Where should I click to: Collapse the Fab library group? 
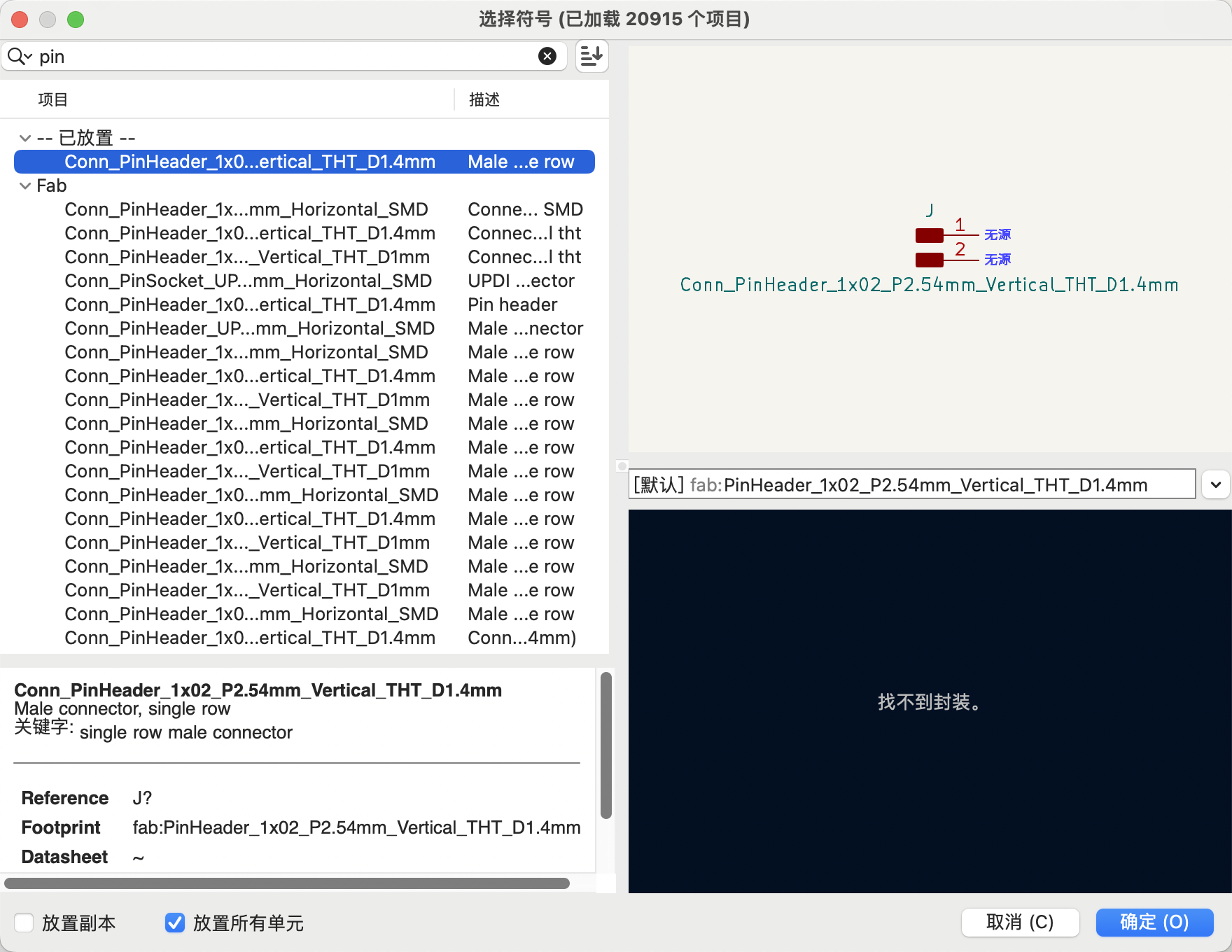click(25, 185)
